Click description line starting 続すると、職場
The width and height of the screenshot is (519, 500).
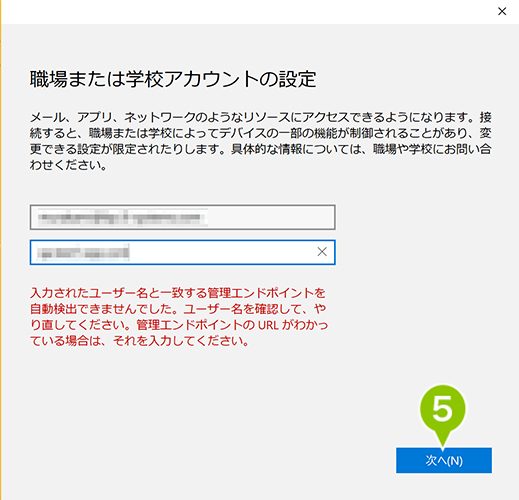point(261,133)
